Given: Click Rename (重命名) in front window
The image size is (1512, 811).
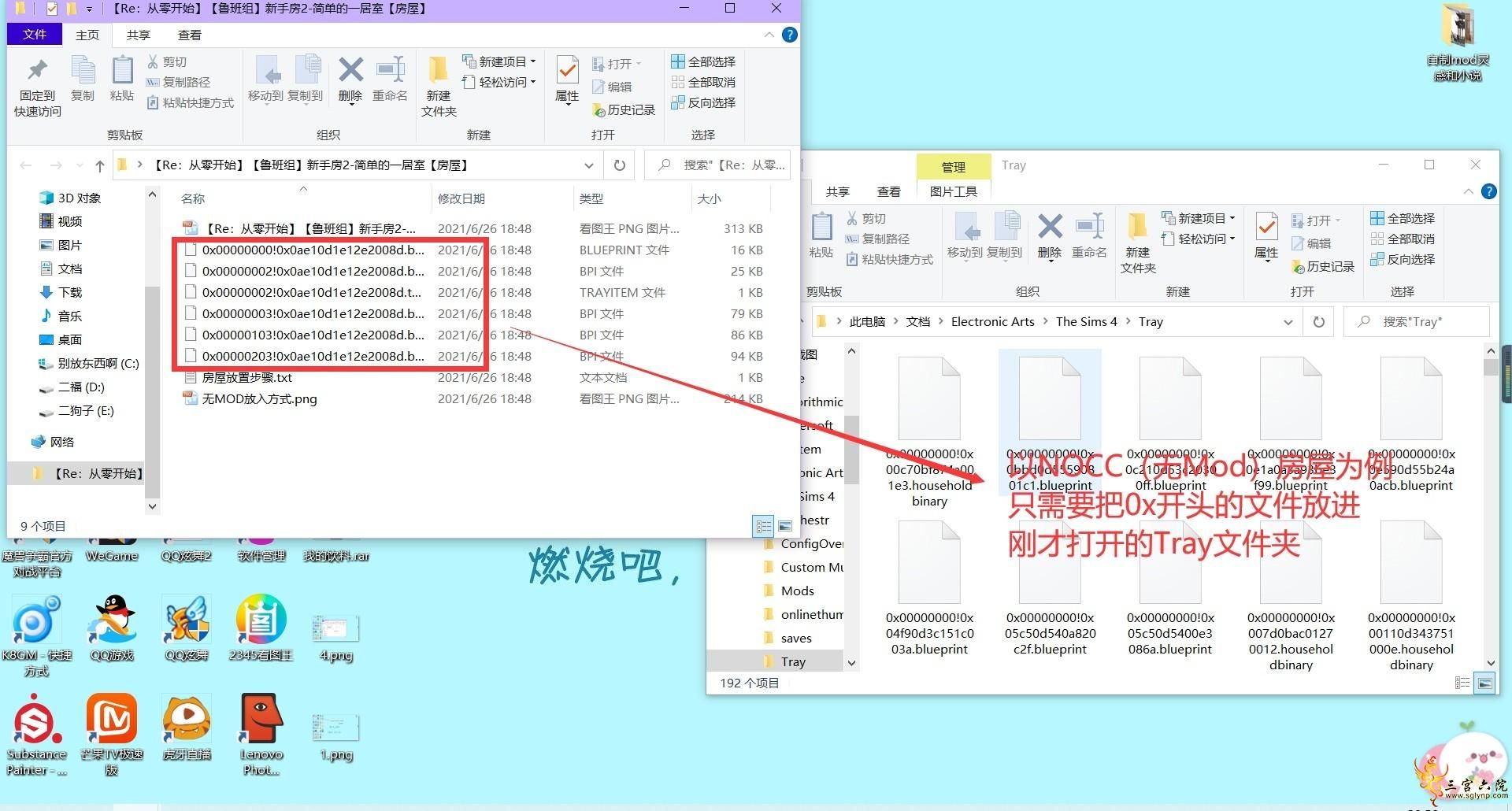Looking at the screenshot, I should pyautogui.click(x=390, y=79).
